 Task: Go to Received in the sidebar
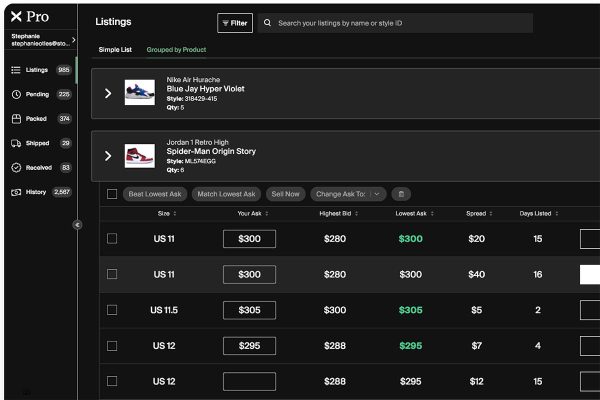click(x=41, y=168)
